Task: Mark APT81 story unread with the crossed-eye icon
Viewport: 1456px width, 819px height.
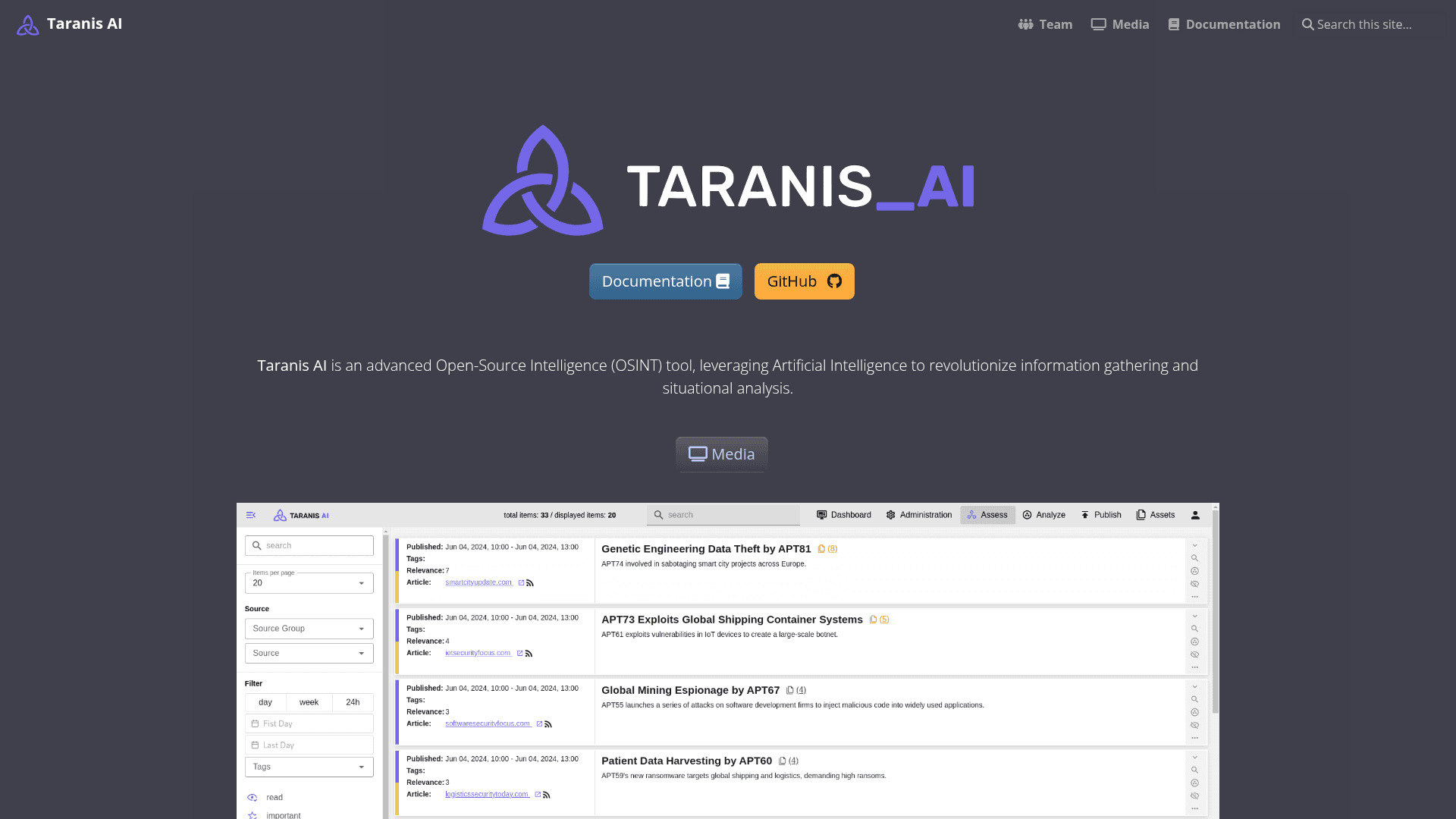Action: (x=1194, y=584)
